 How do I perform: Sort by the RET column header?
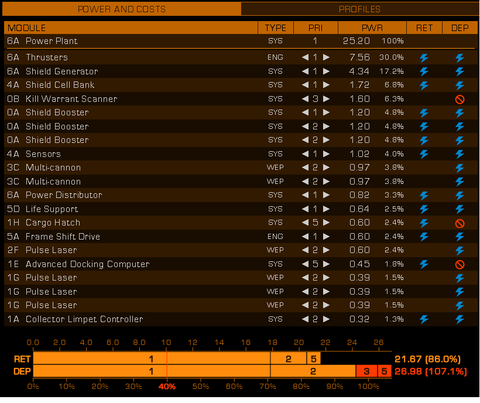click(424, 28)
